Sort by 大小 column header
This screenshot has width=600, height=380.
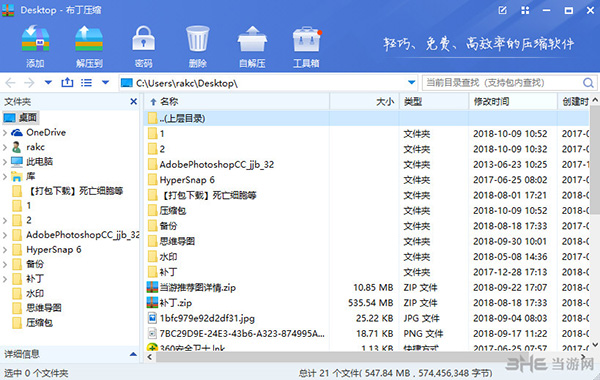(x=364, y=101)
